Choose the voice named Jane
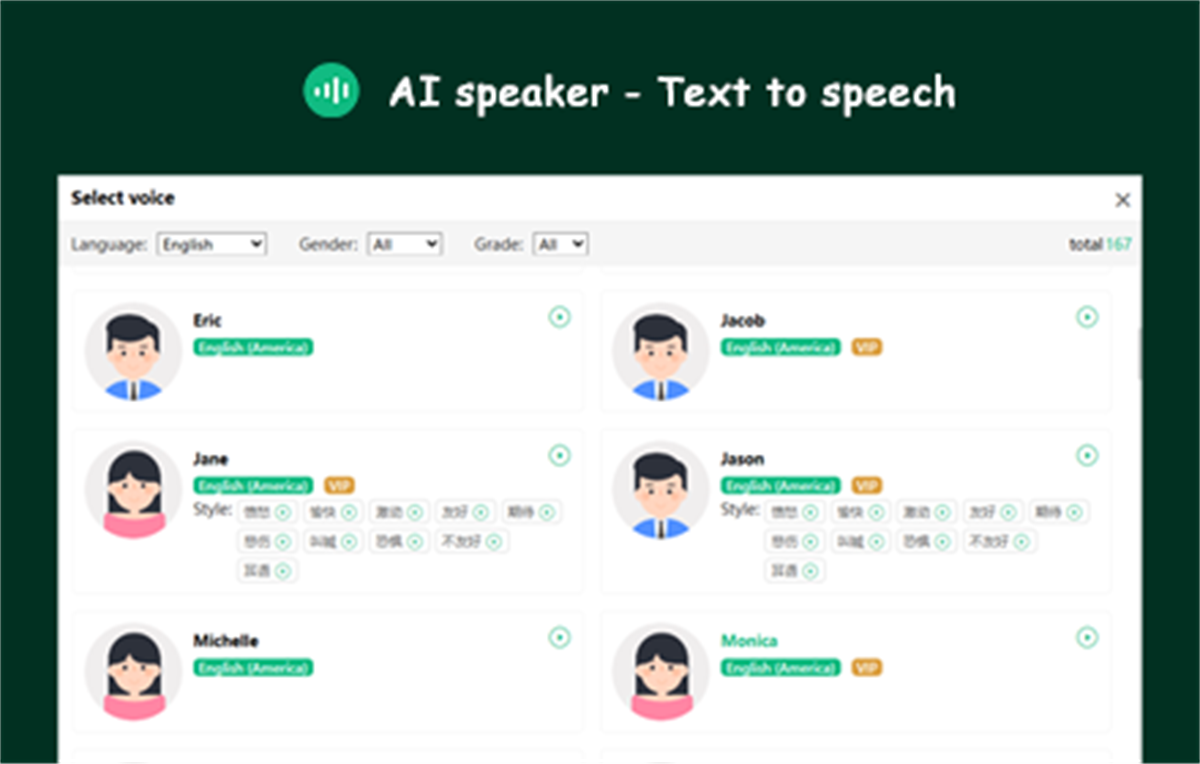The width and height of the screenshot is (1200, 764). (x=210, y=459)
